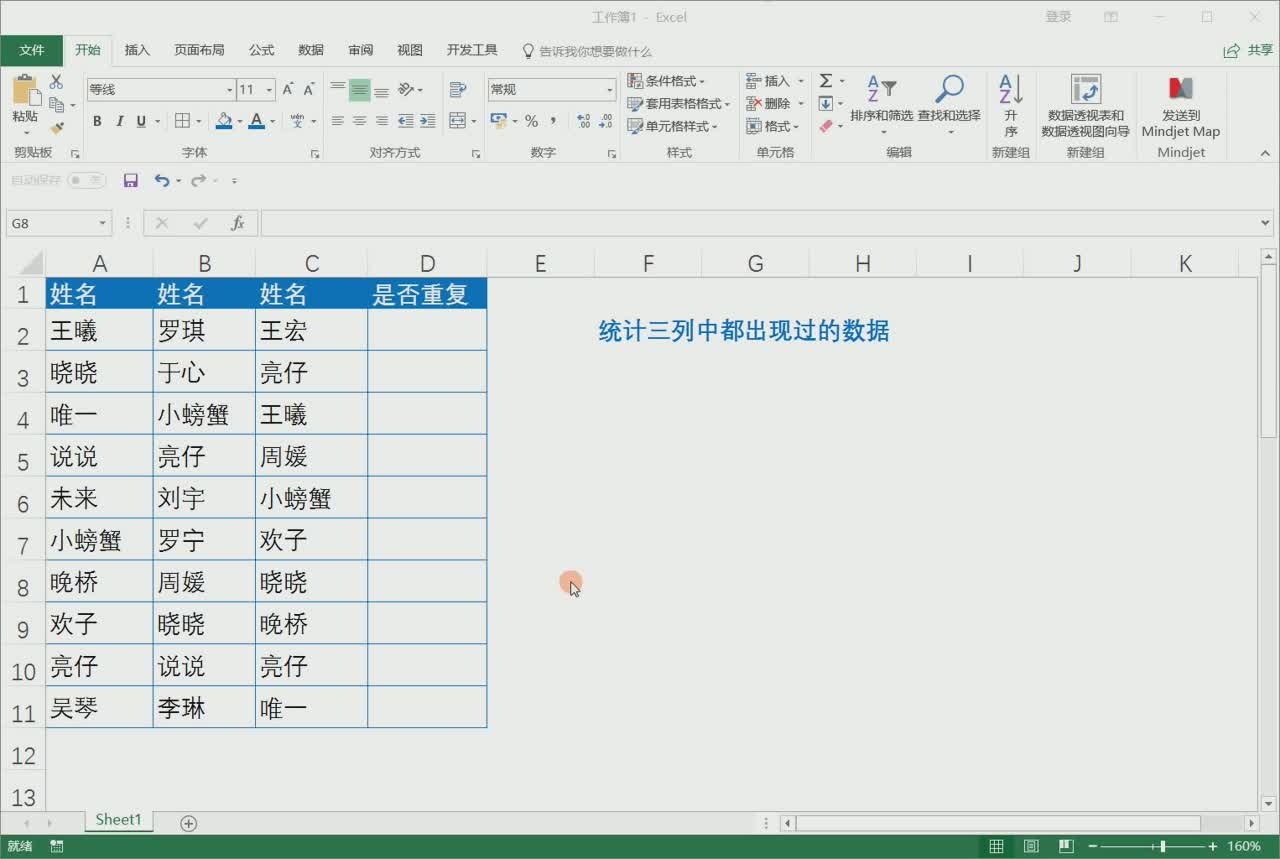Image resolution: width=1280 pixels, height=859 pixels.
Task: Toggle align text left
Action: (338, 121)
